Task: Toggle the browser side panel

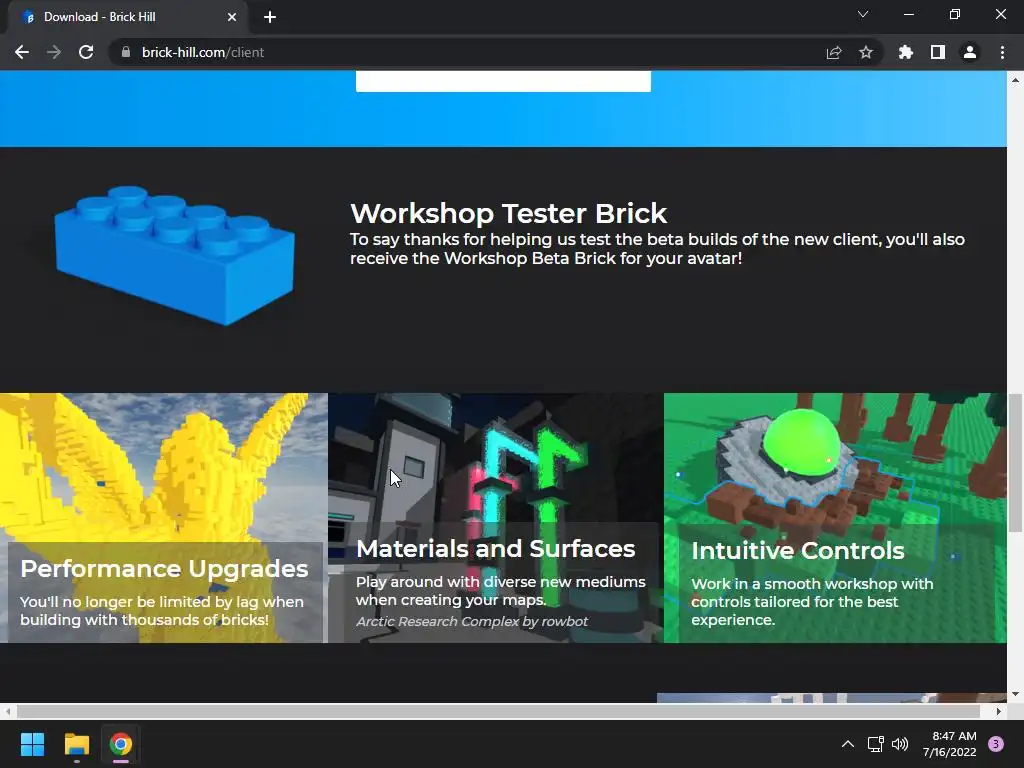Action: [x=938, y=52]
